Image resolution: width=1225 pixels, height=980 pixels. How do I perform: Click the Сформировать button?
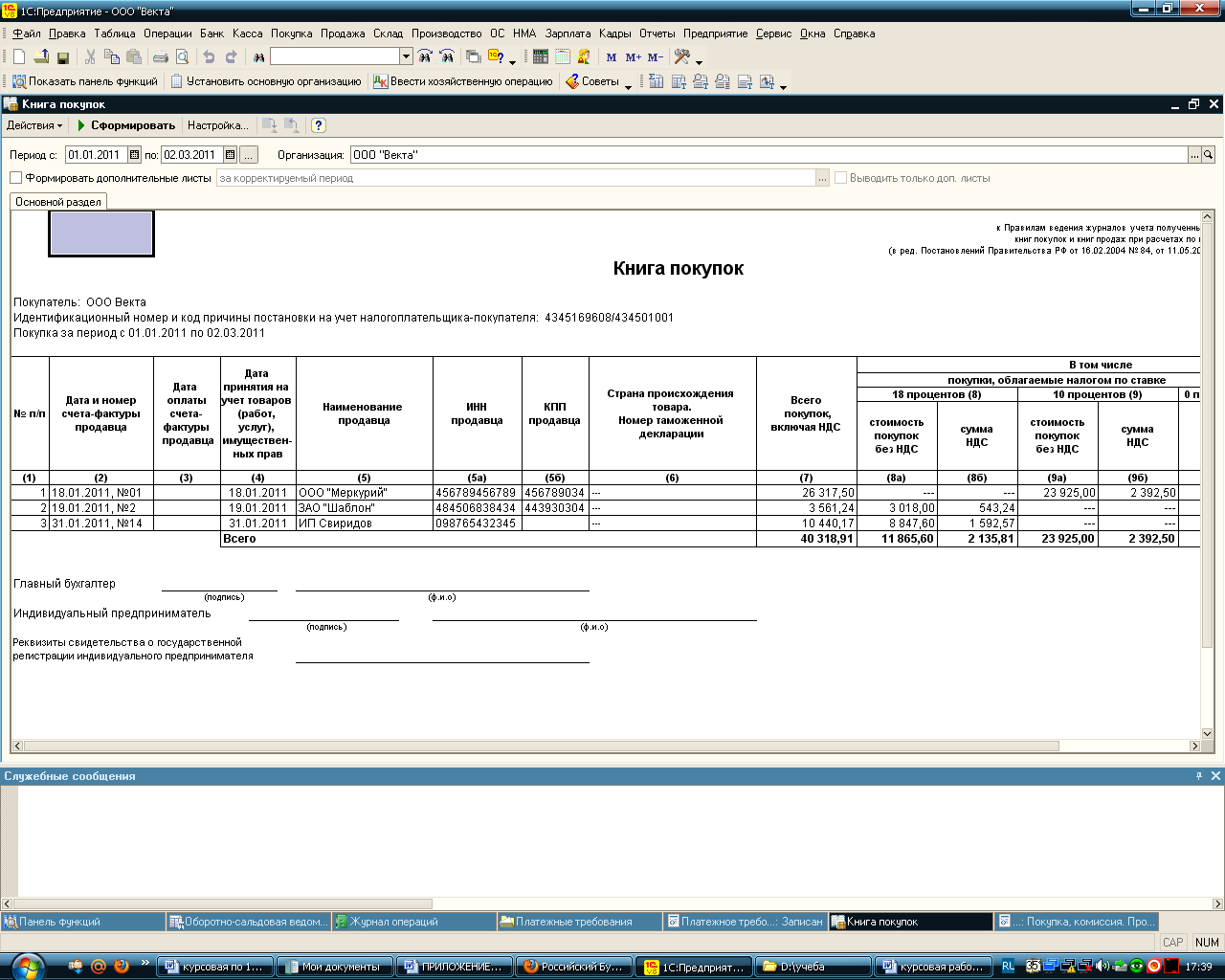[x=126, y=125]
